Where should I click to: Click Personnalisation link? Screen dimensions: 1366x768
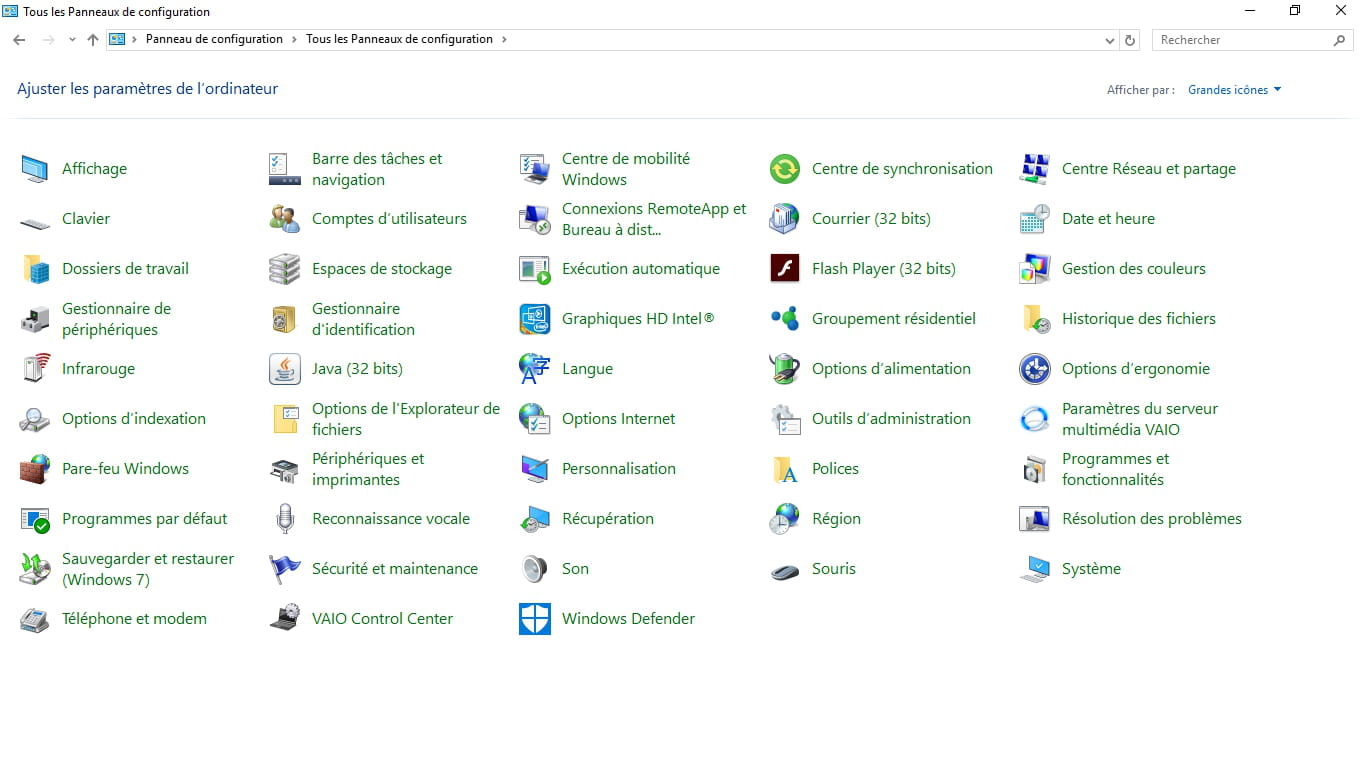click(619, 469)
